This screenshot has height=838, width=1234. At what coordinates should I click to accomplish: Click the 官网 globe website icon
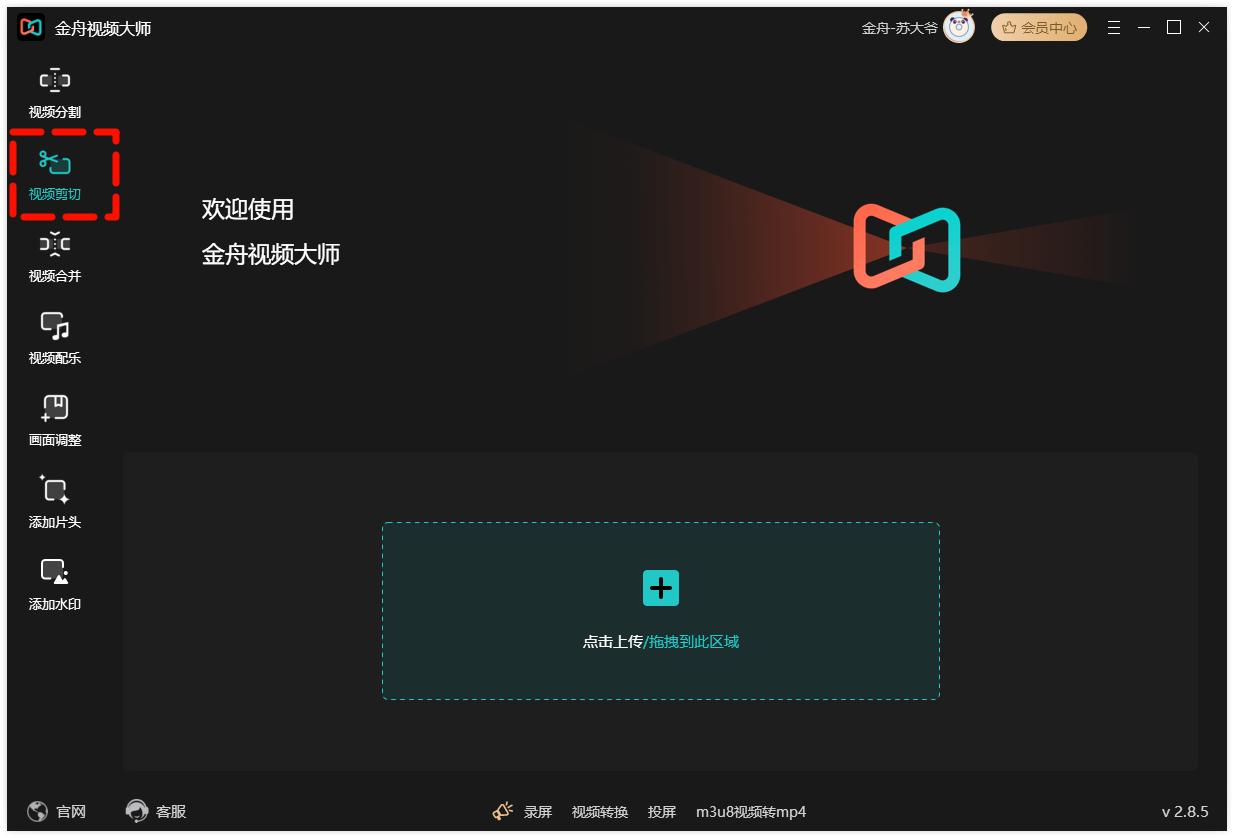pos(38,811)
